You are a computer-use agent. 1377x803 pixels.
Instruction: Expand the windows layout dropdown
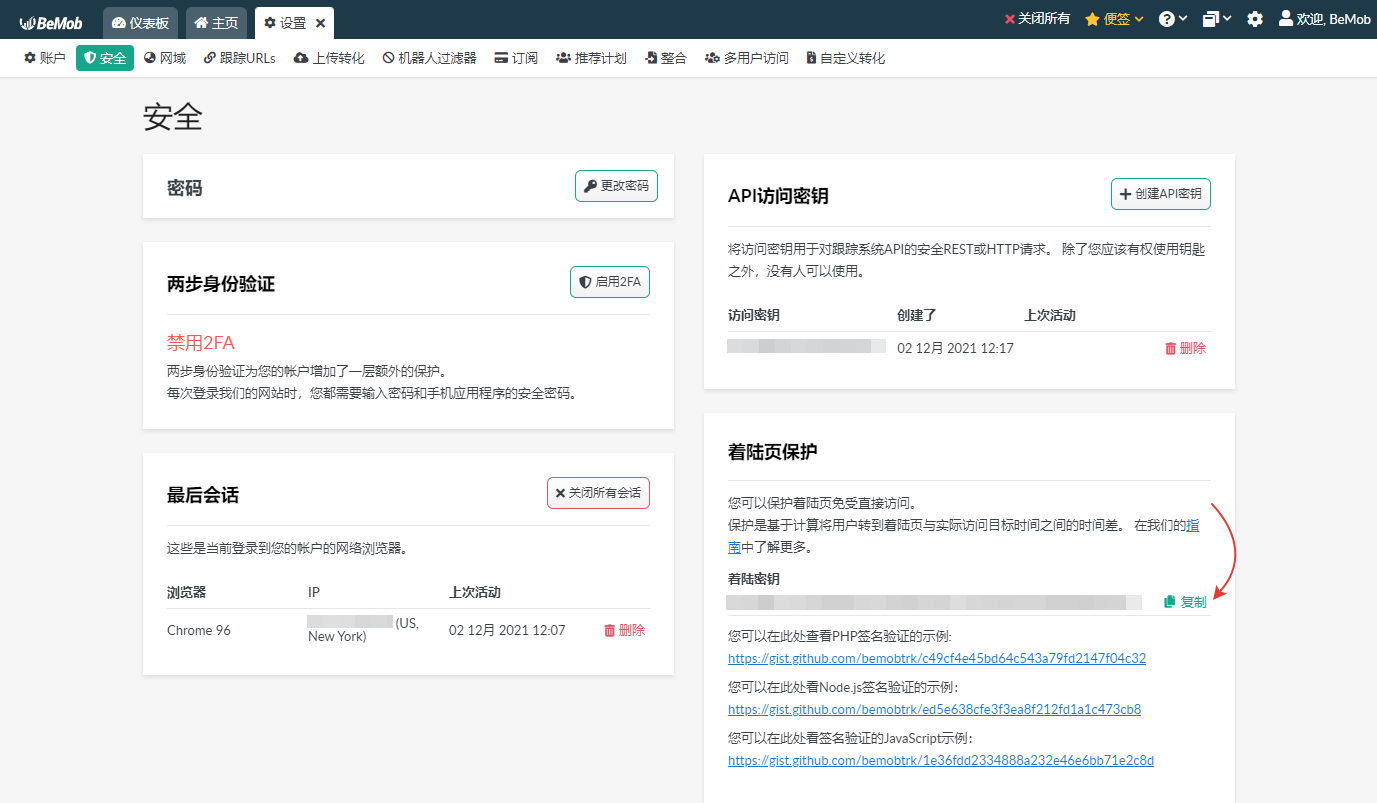(1217, 19)
